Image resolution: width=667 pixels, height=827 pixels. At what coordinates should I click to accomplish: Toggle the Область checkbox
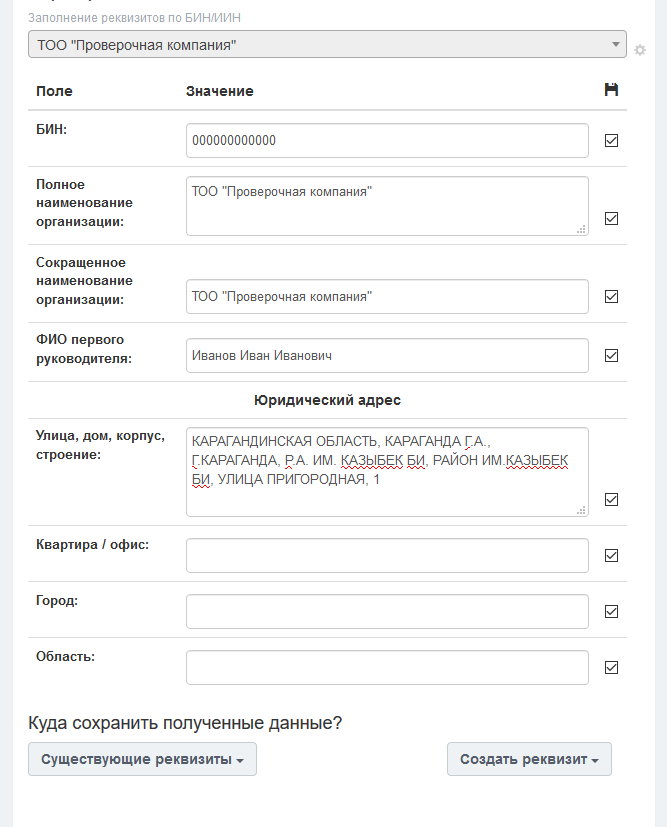(x=612, y=668)
